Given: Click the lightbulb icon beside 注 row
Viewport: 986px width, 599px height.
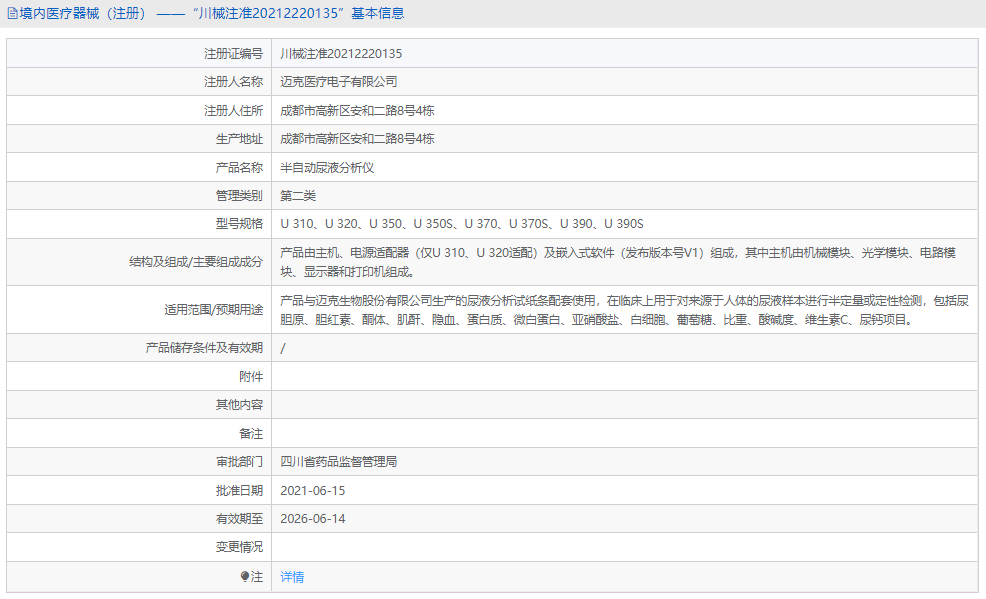Looking at the screenshot, I should [245, 577].
